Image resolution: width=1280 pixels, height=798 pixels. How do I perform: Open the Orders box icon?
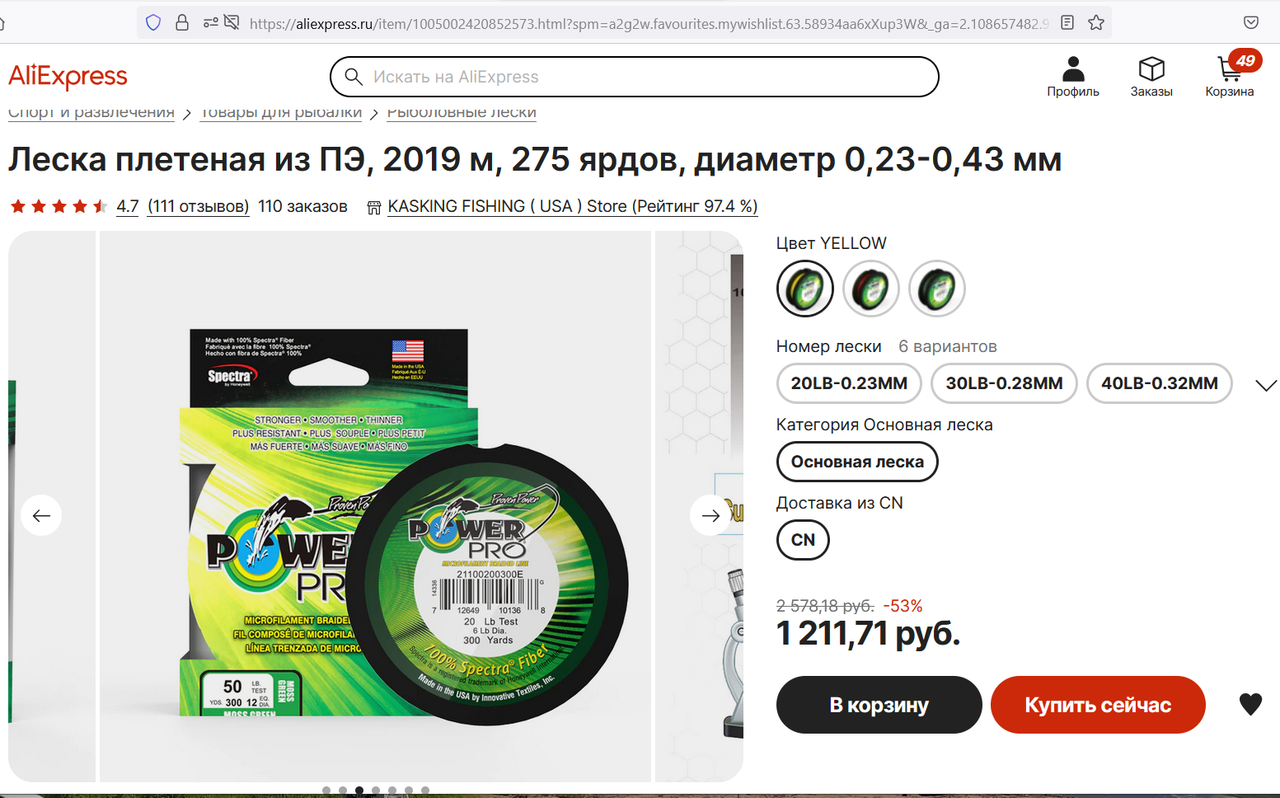pyautogui.click(x=1151, y=77)
